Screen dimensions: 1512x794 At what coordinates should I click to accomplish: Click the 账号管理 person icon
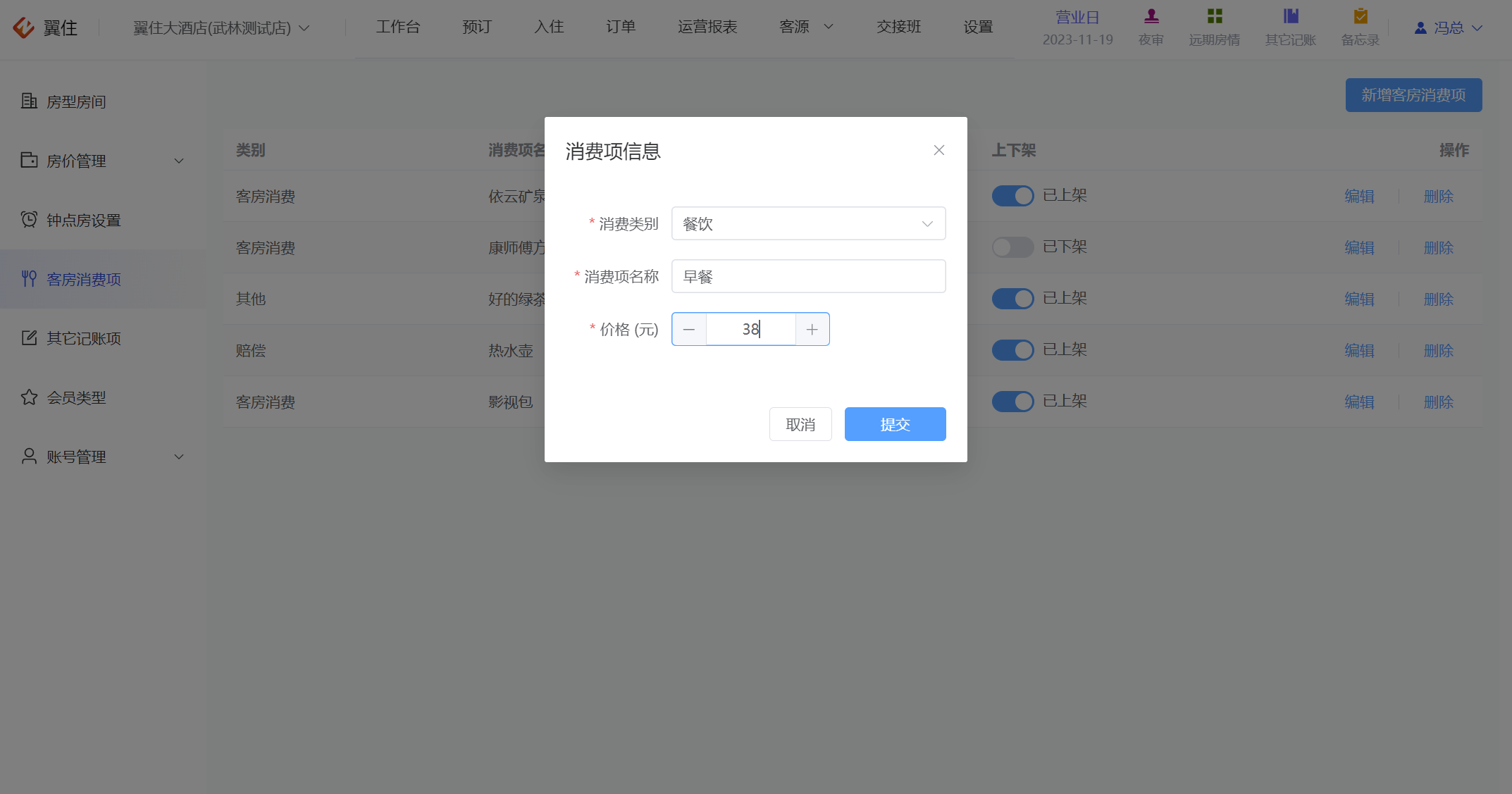(x=29, y=456)
